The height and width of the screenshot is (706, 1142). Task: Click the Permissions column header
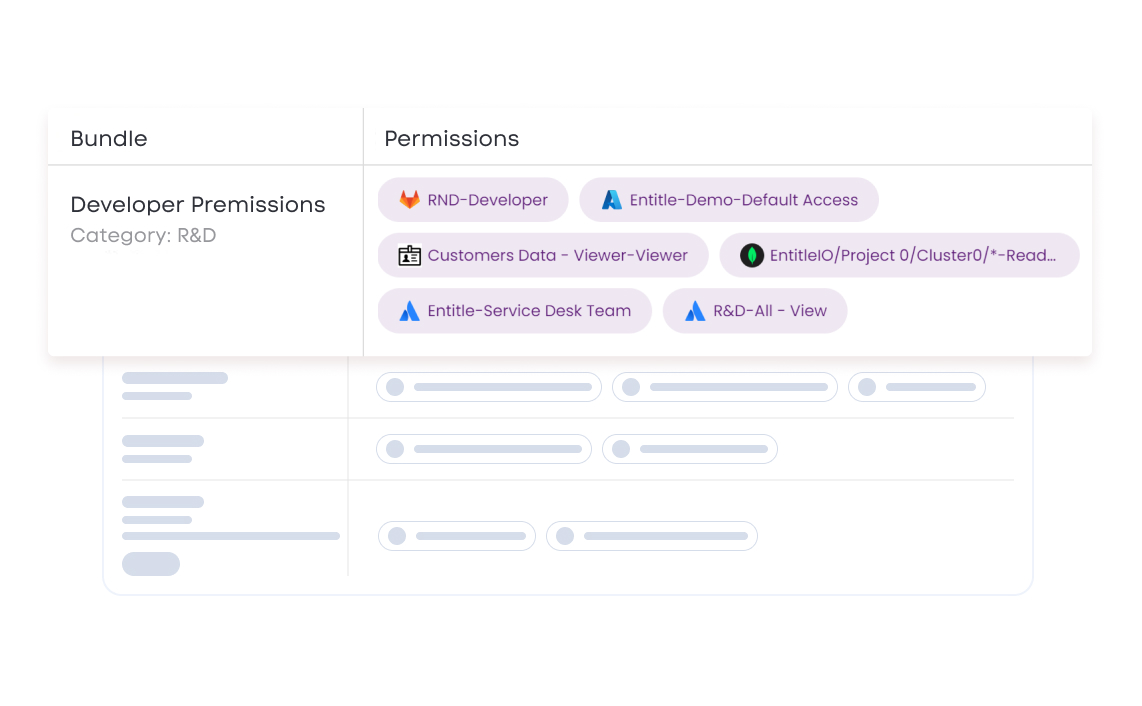coord(452,138)
